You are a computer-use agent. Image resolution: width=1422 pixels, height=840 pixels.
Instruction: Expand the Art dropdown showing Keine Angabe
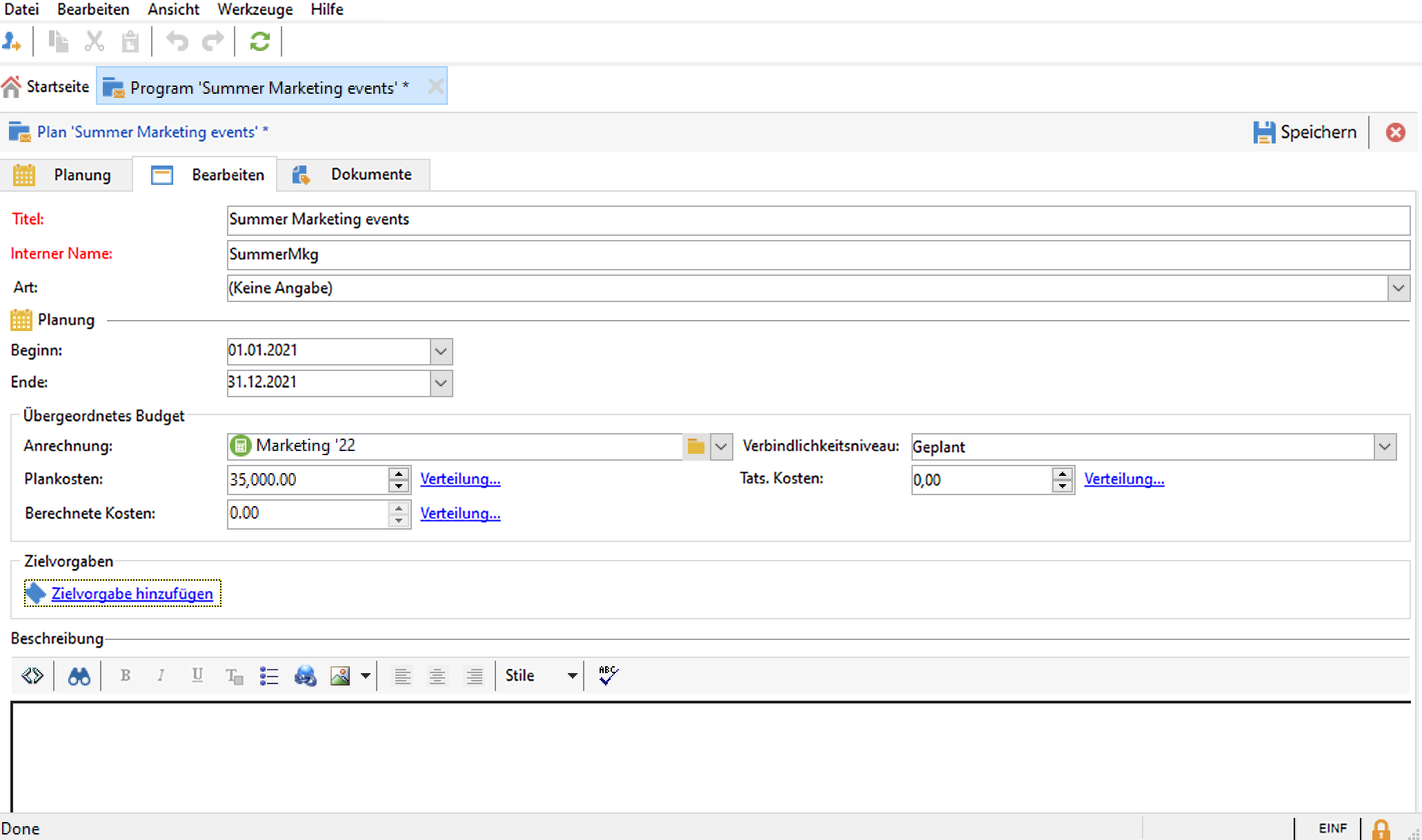point(1398,288)
